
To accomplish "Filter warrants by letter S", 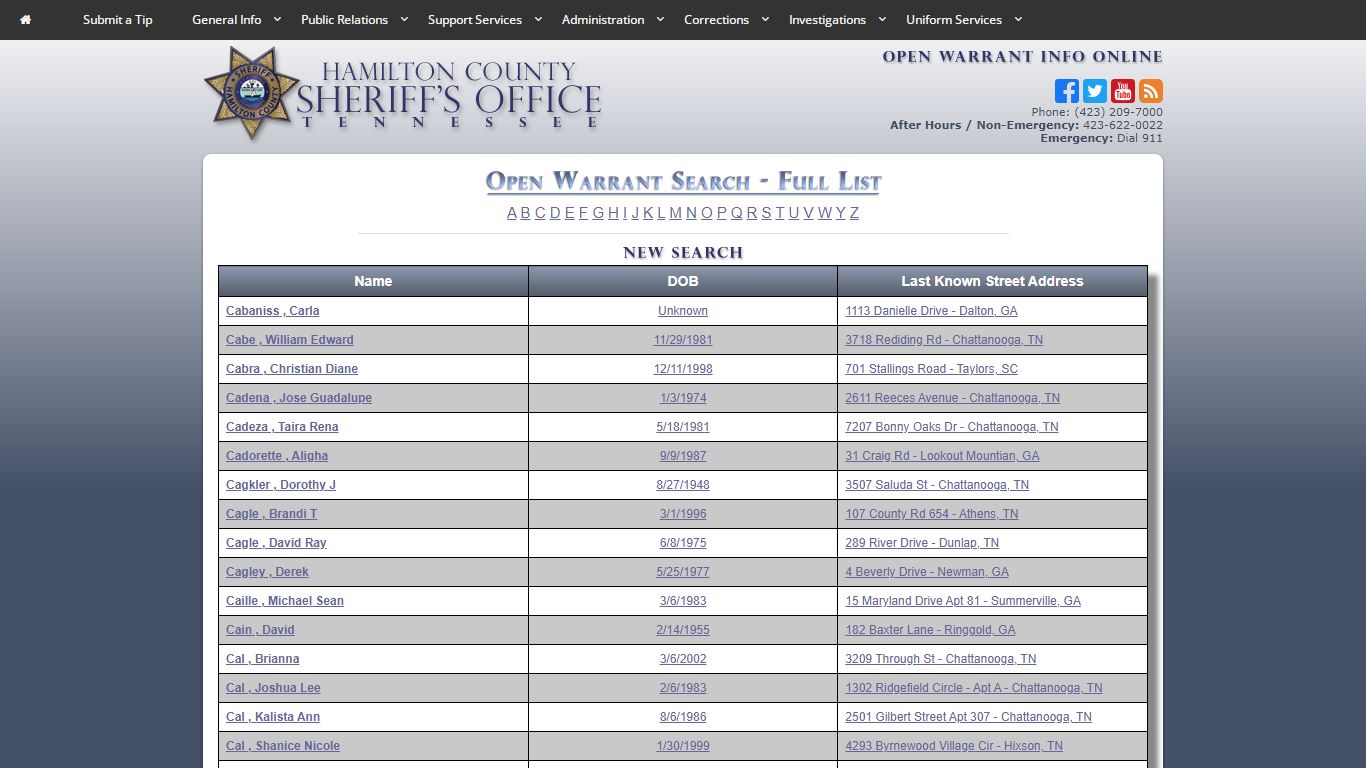I will [766, 213].
